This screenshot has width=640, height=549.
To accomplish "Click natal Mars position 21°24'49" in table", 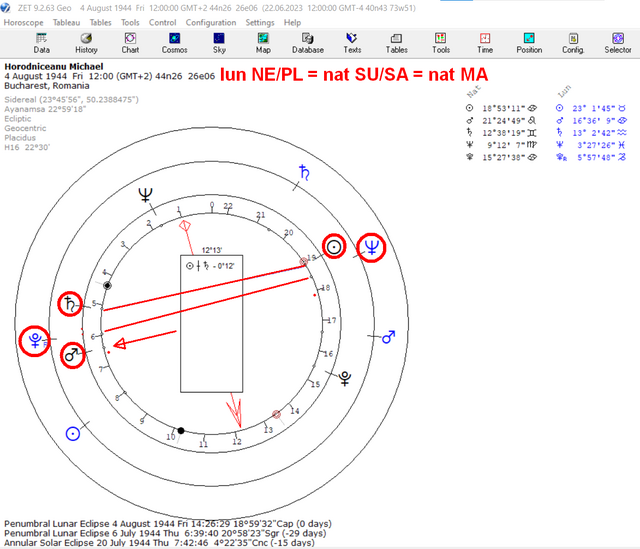I will pos(503,120).
